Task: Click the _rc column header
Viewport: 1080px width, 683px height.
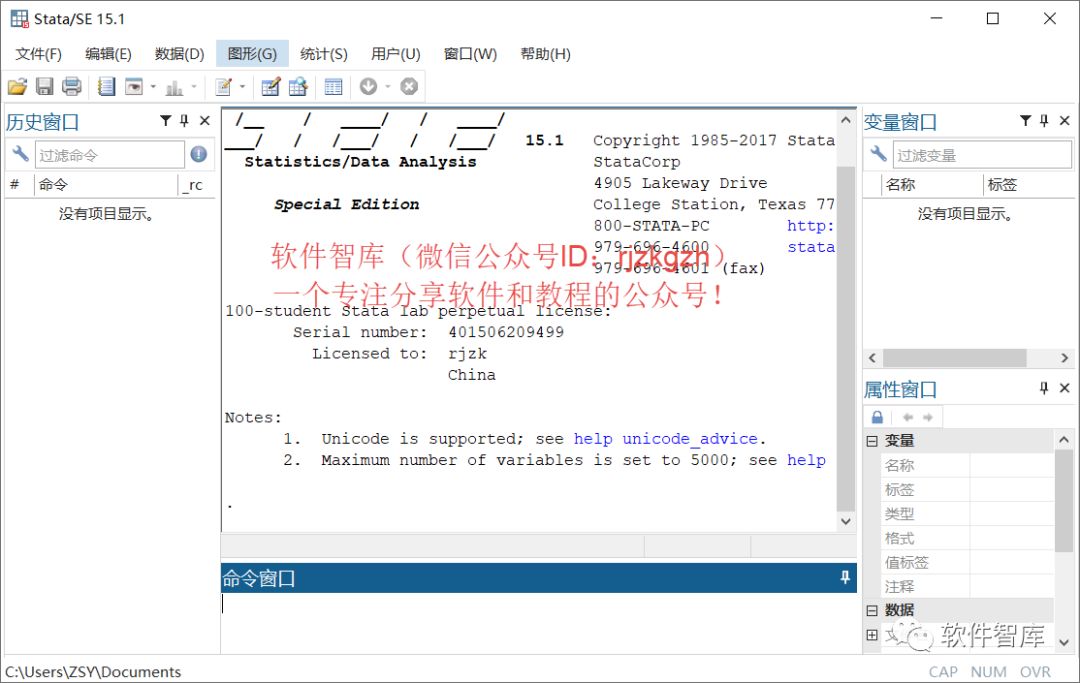Action: point(196,185)
